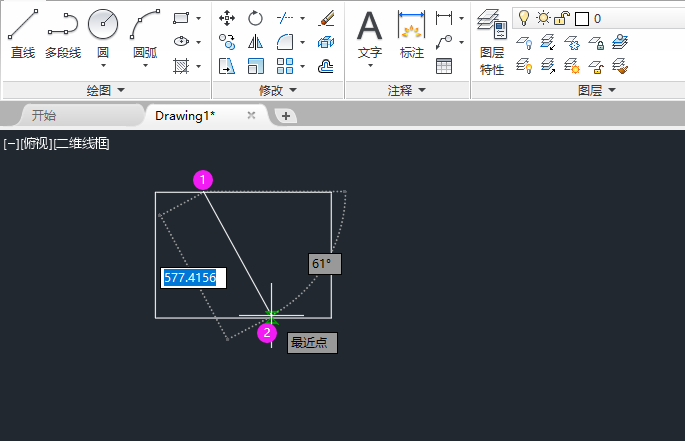This screenshot has height=441, width=685.
Task: Click the Move tool icon
Action: click(x=227, y=18)
